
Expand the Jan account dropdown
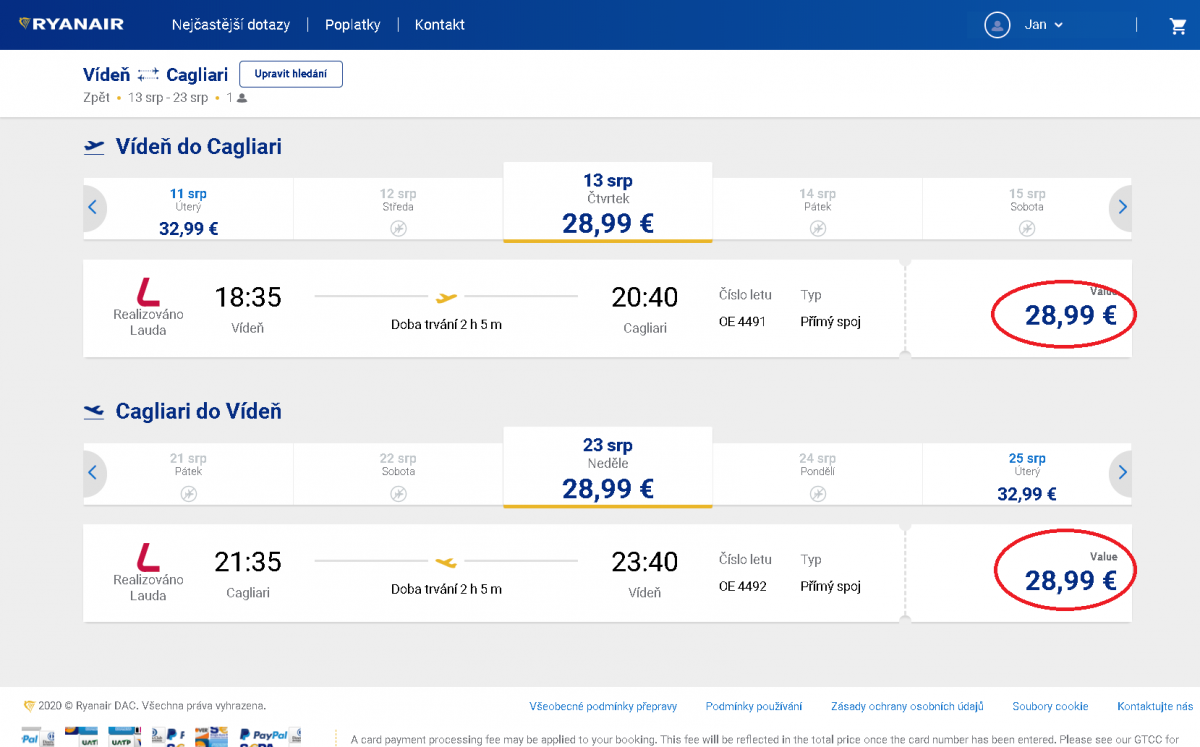(1044, 25)
